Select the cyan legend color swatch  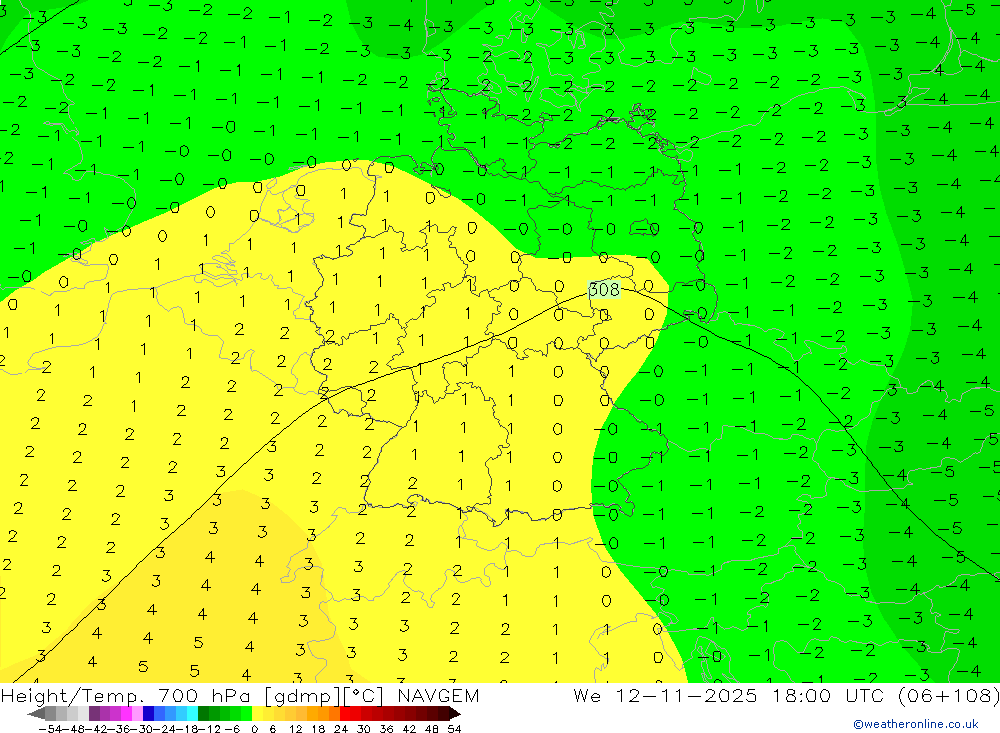click(x=192, y=713)
